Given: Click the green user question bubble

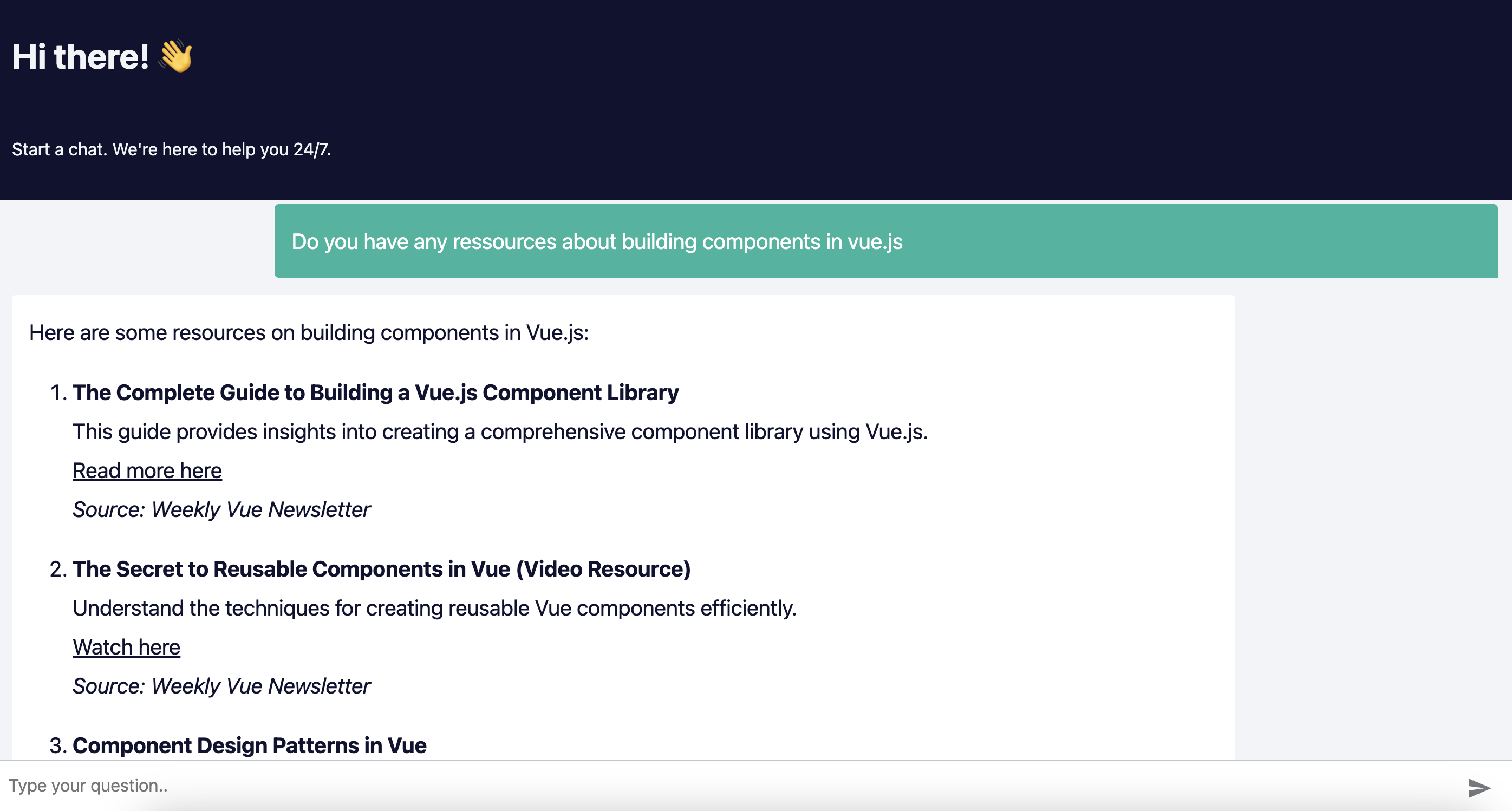Looking at the screenshot, I should (886, 241).
